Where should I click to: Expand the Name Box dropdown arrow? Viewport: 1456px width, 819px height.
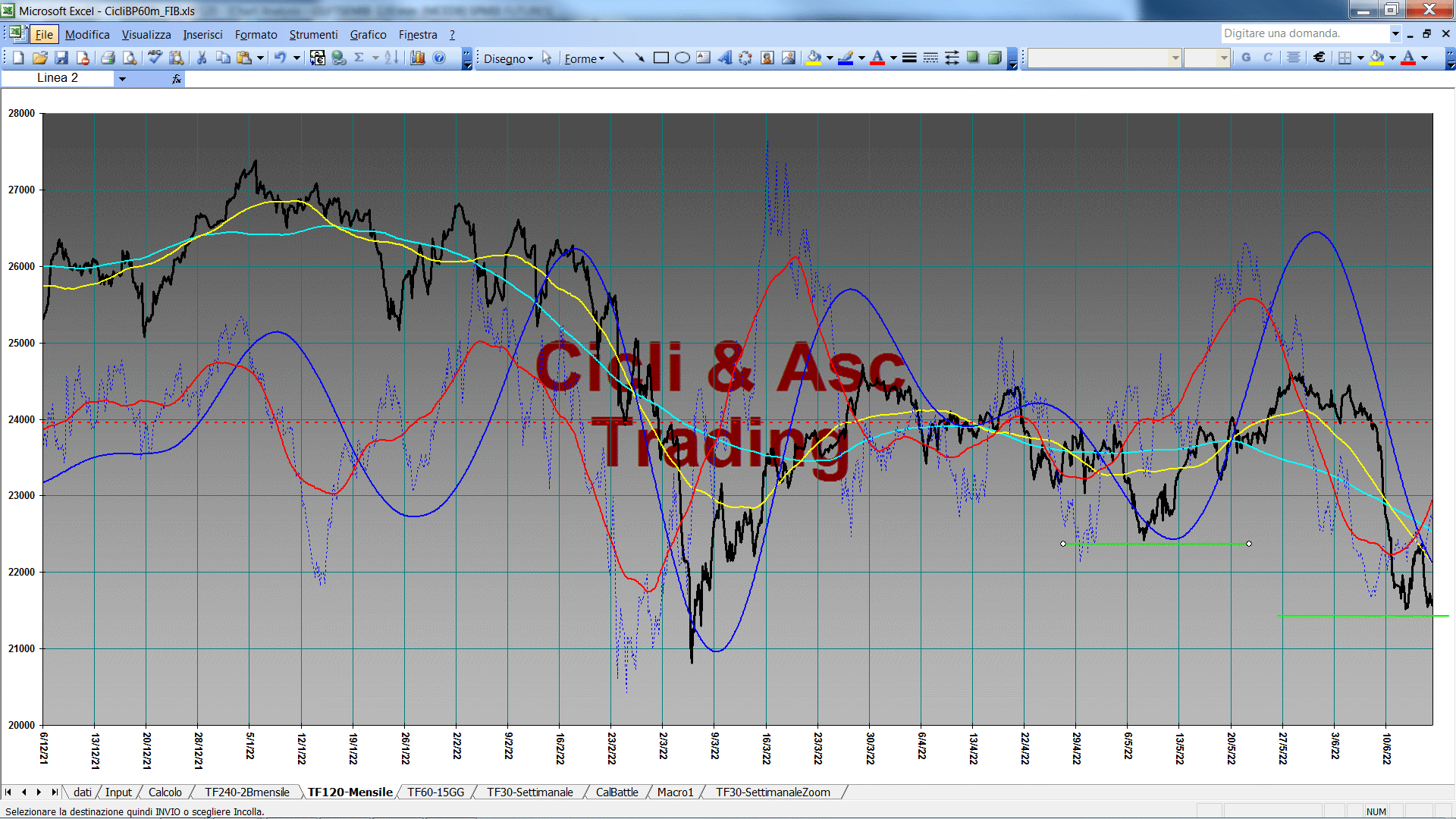point(122,78)
